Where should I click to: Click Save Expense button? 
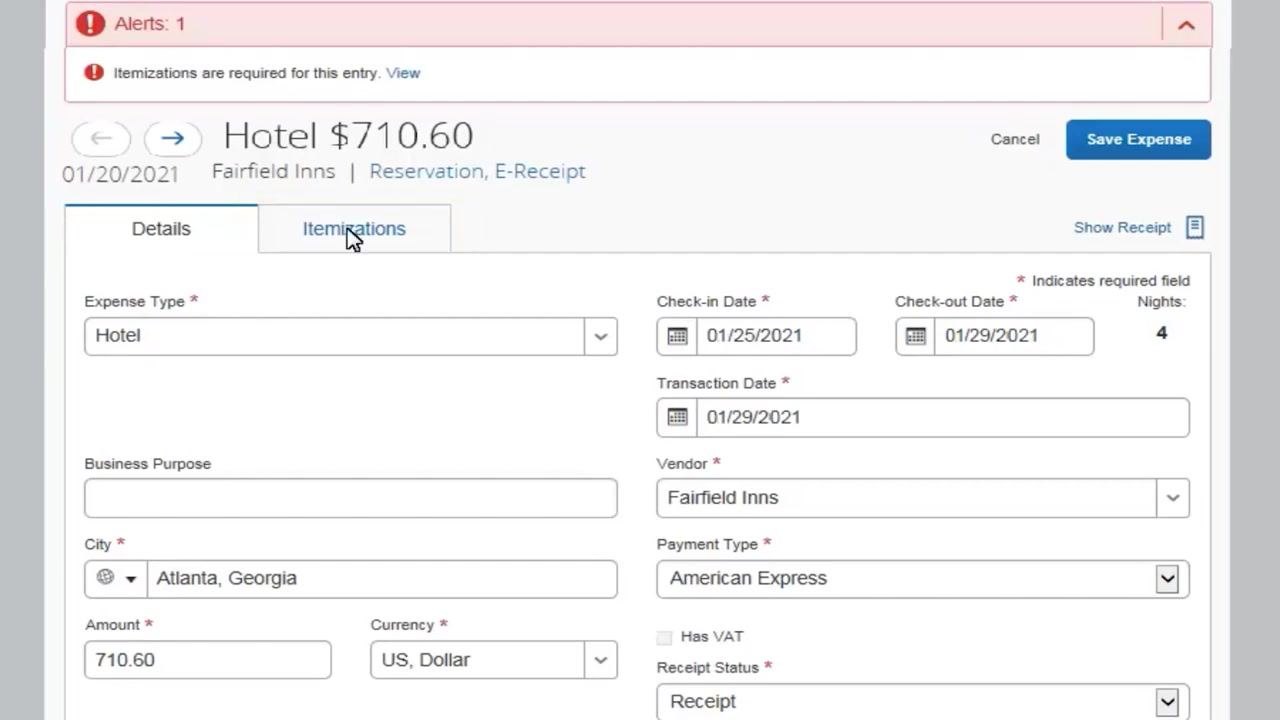(x=1138, y=139)
